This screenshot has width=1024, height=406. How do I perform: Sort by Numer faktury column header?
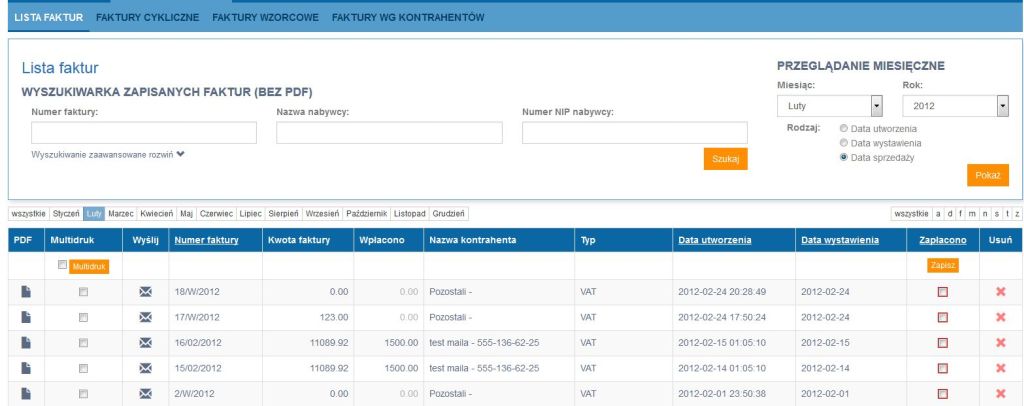point(206,240)
